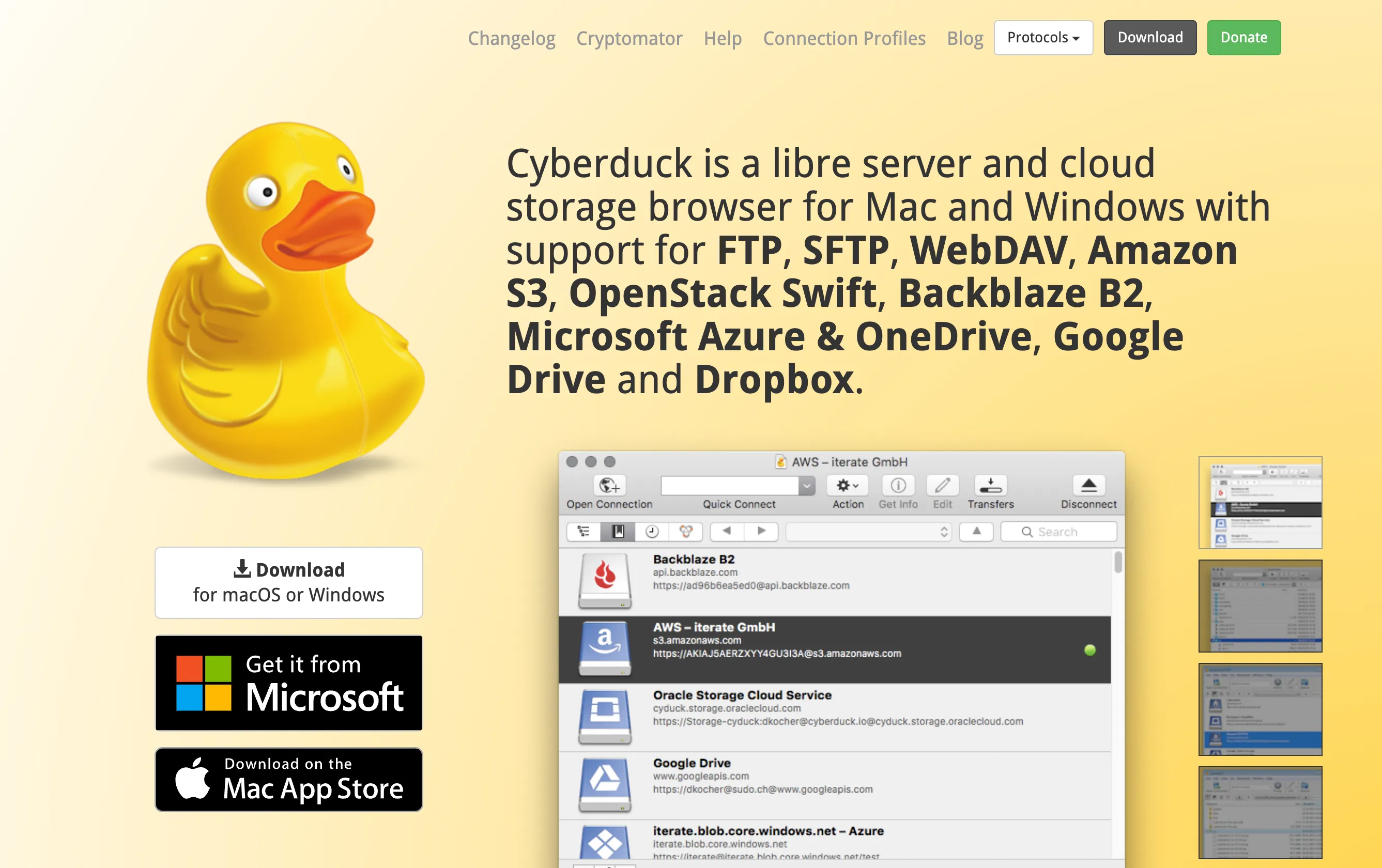Open the Transfers icon
Screen dimensions: 1382x868
click(x=990, y=485)
